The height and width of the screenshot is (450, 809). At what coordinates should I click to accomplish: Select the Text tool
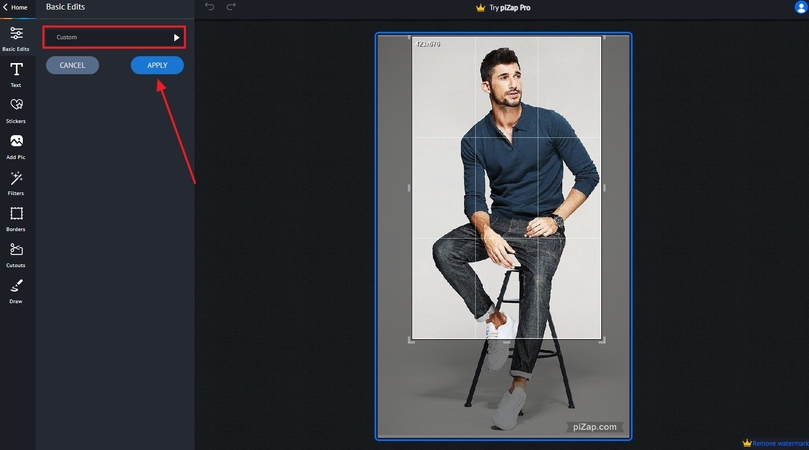point(16,75)
